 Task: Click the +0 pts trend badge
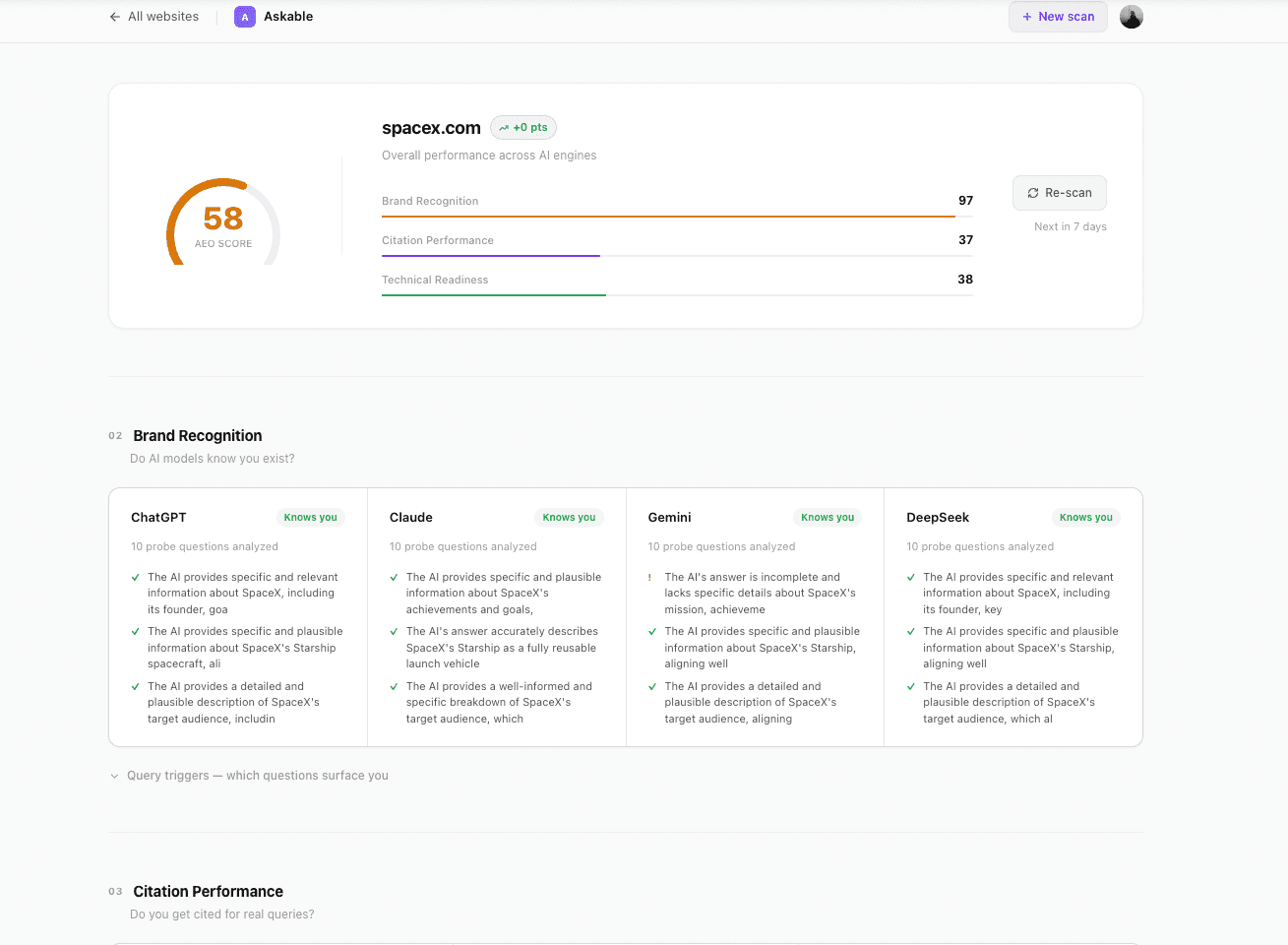523,128
